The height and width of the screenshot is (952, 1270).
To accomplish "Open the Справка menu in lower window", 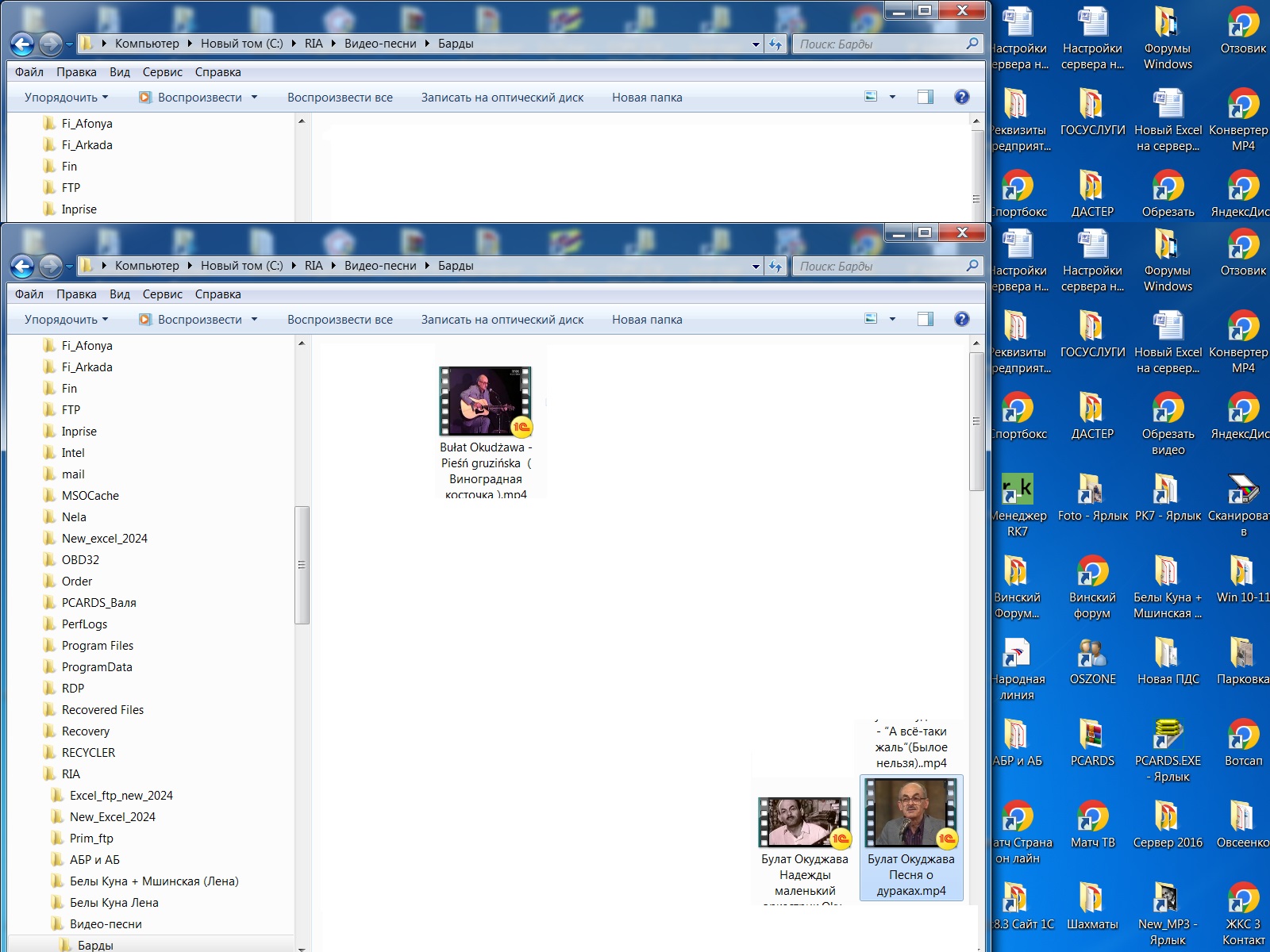I will [217, 294].
